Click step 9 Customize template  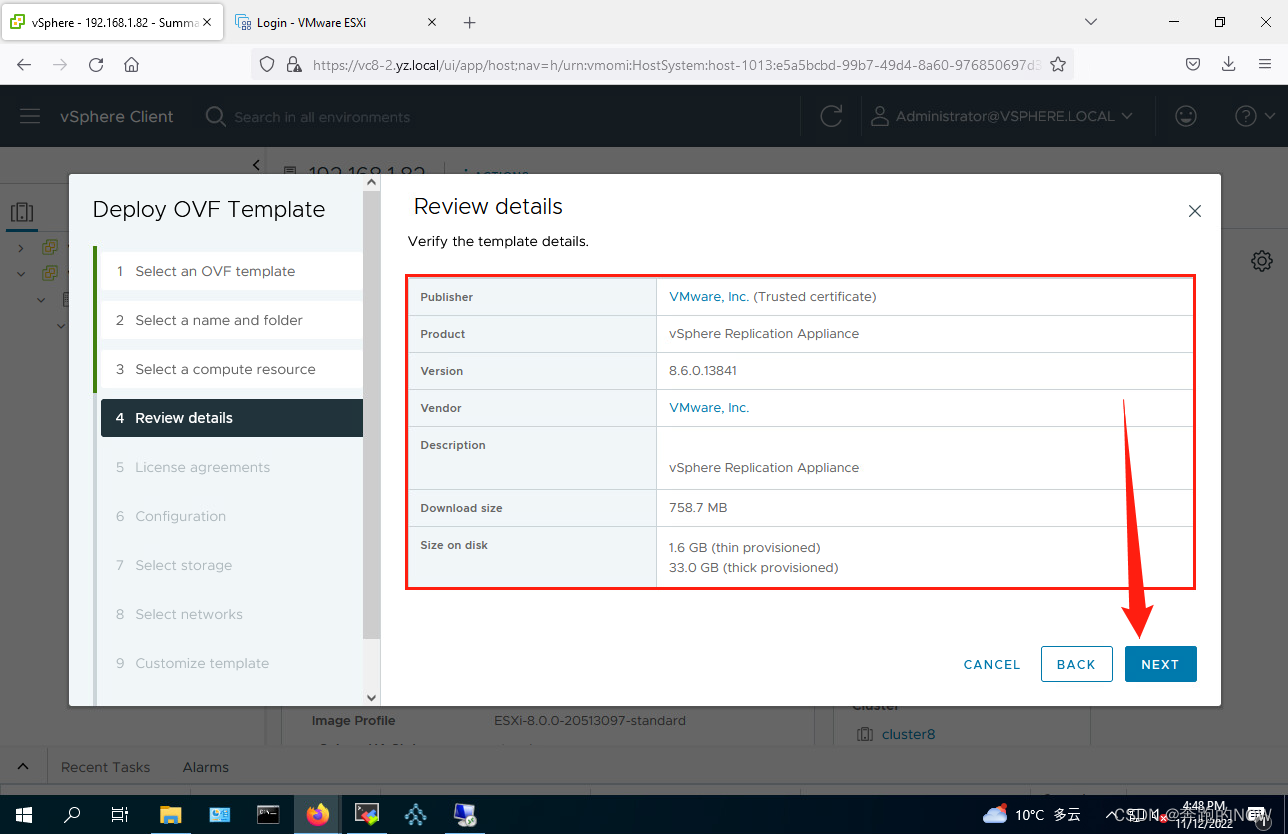[231, 663]
